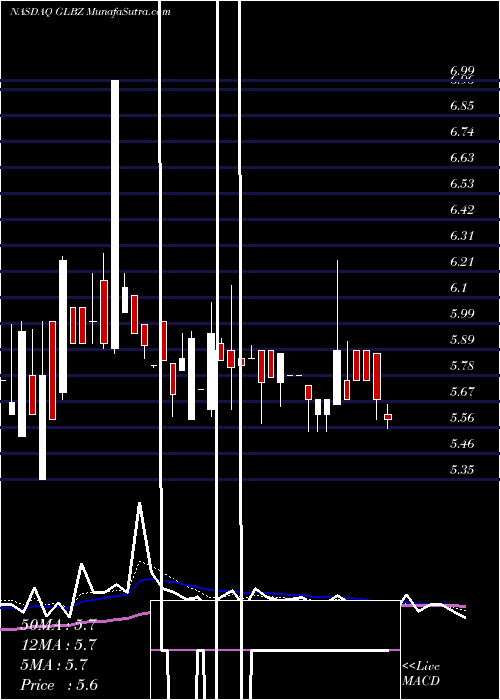
Task: Click the 5.46 price axis label
Action: point(462,444)
